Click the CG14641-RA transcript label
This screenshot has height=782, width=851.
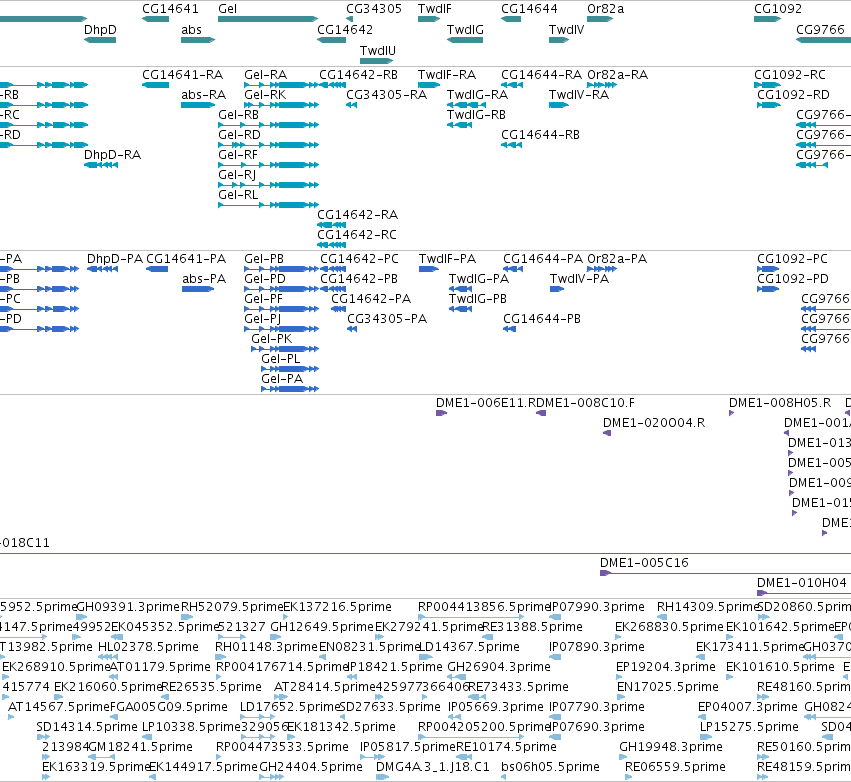182,74
